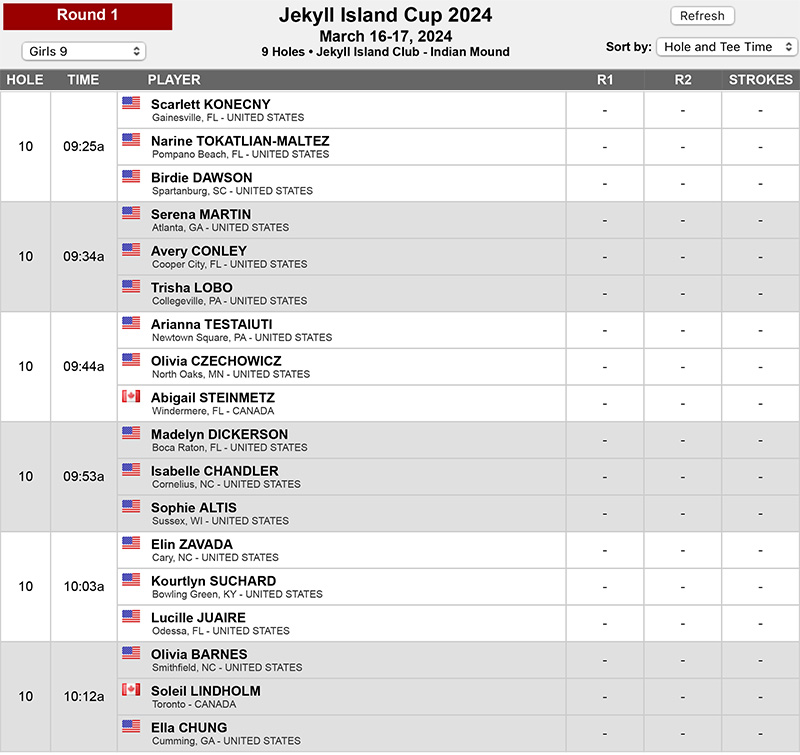
Task: Click the flag next to Ella CHUNG
Action: [131, 726]
